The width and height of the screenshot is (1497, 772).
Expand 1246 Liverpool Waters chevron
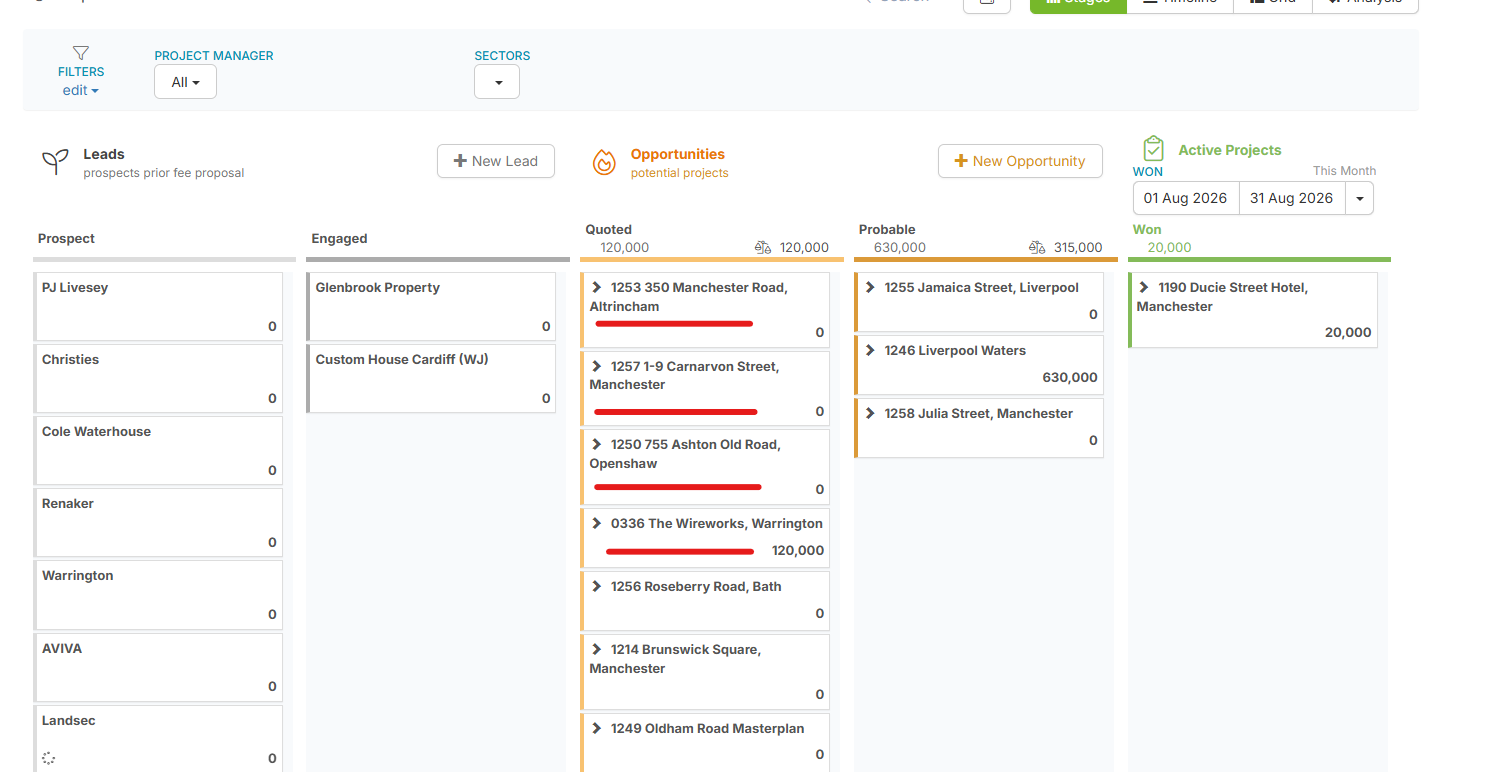coord(871,350)
